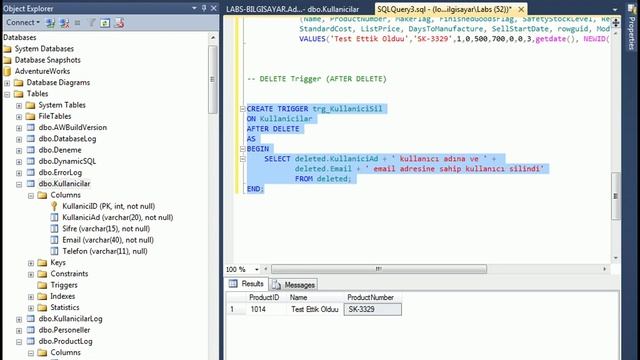This screenshot has width=640, height=360.
Task: Click the Filter icon in Object Explorer toolbar
Action: point(91,23)
